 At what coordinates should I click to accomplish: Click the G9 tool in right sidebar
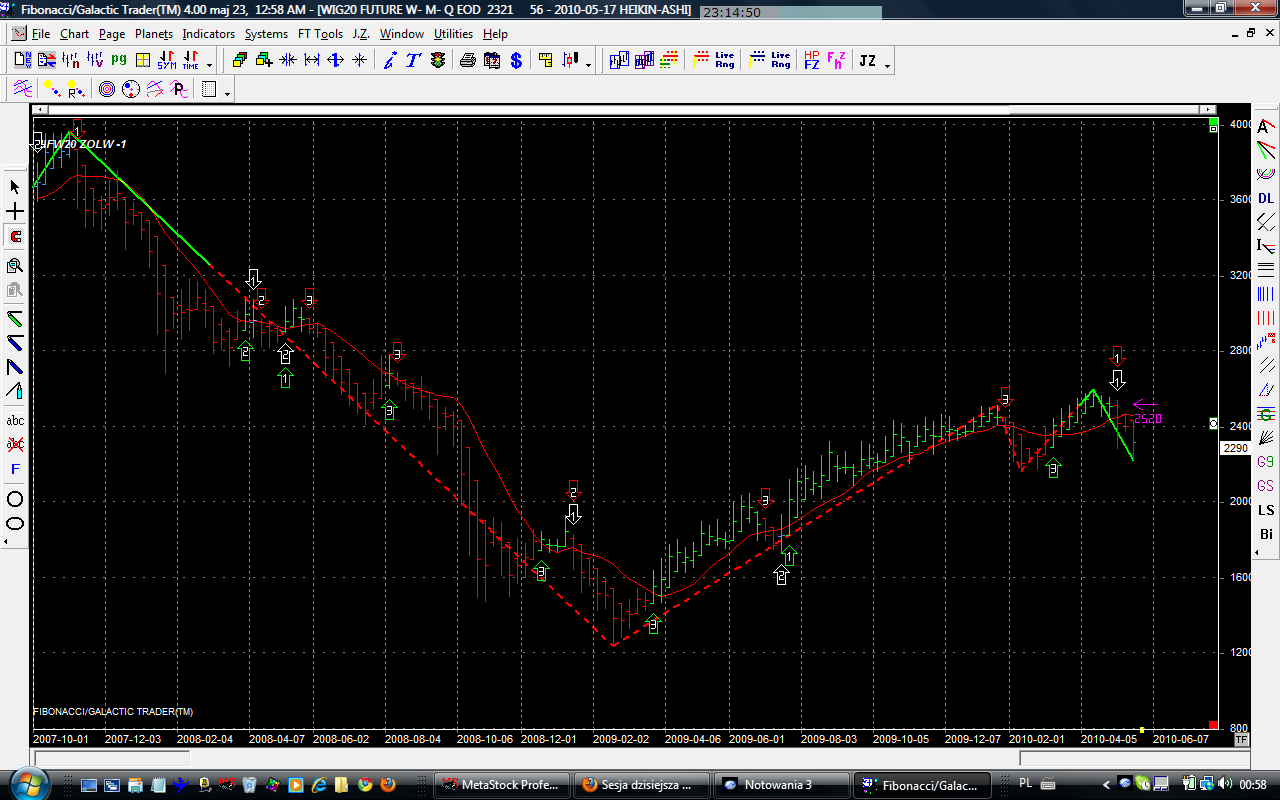tap(1266, 462)
